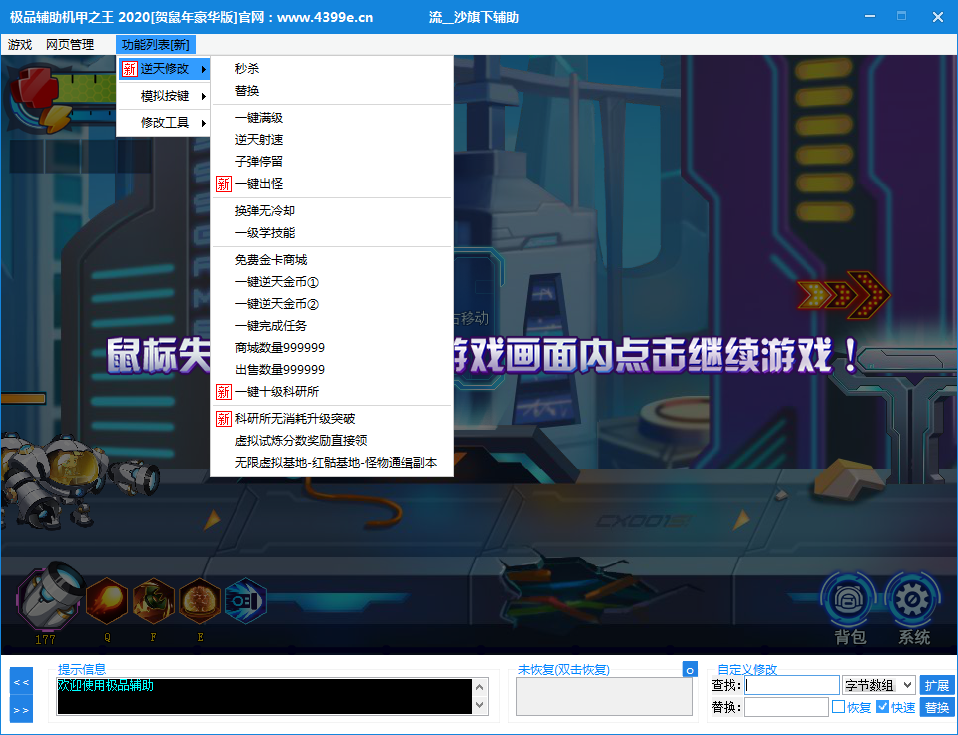The height and width of the screenshot is (735, 958).
Task: Choose 一键满级 option
Action: tap(332, 118)
